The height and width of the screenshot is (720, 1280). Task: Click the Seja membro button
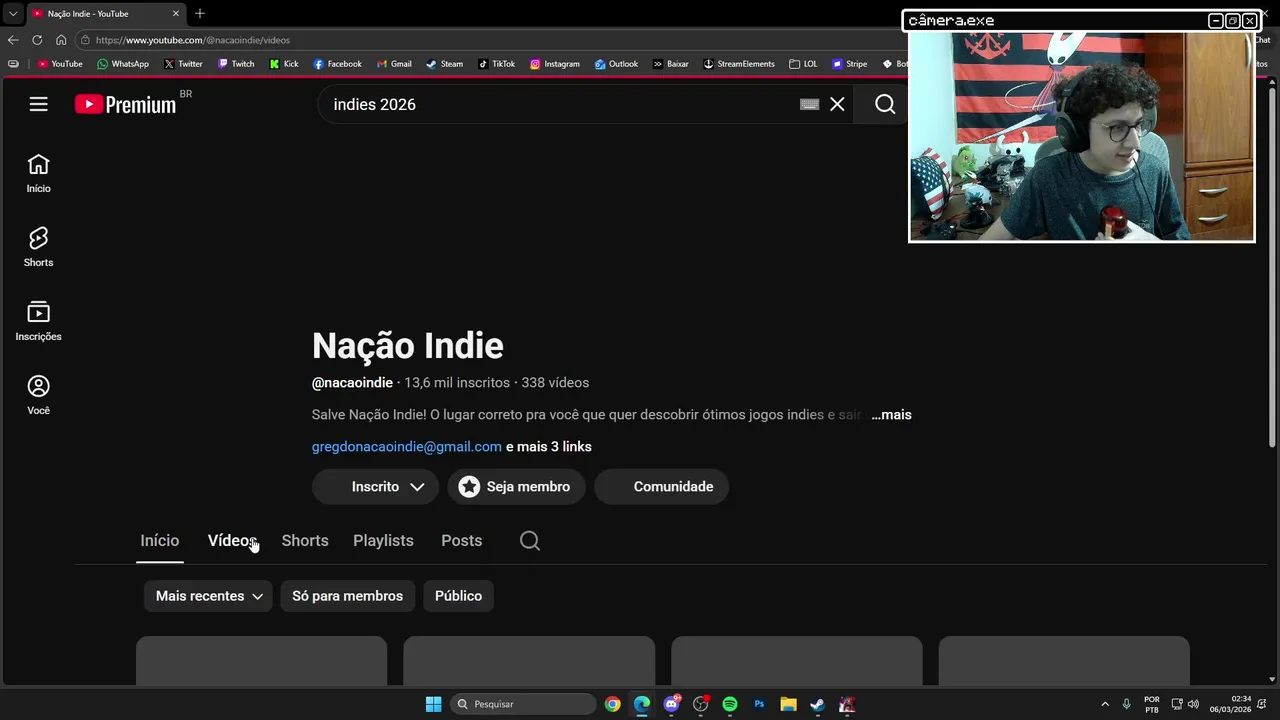tap(516, 487)
